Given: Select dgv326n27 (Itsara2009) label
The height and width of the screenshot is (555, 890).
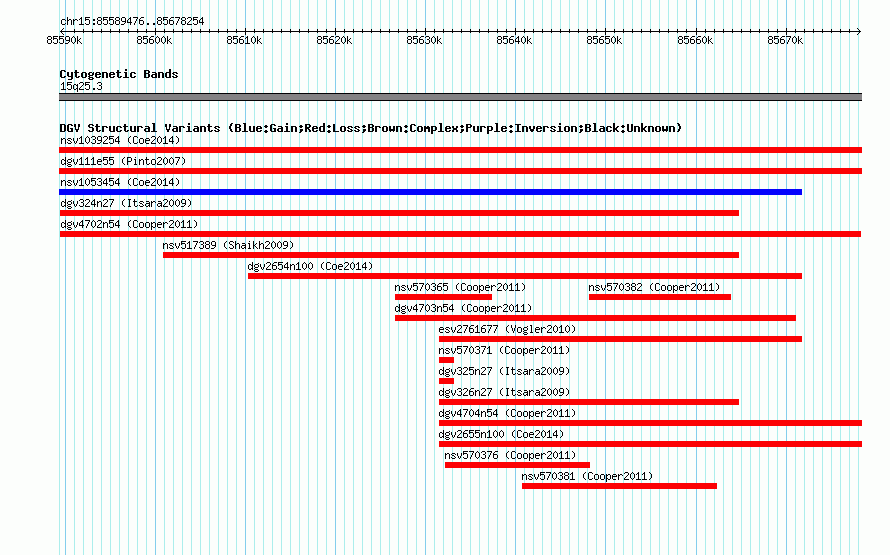Looking at the screenshot, I should coord(504,392).
